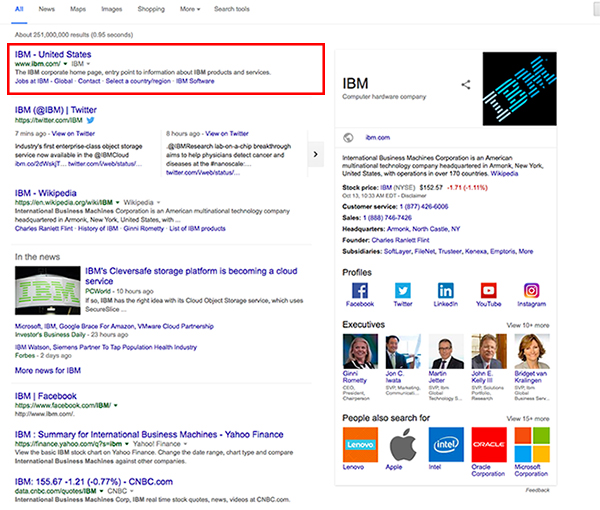Image resolution: width=600 pixels, height=510 pixels.
Task: Click View 15+ more related searches
Action: tap(528, 419)
